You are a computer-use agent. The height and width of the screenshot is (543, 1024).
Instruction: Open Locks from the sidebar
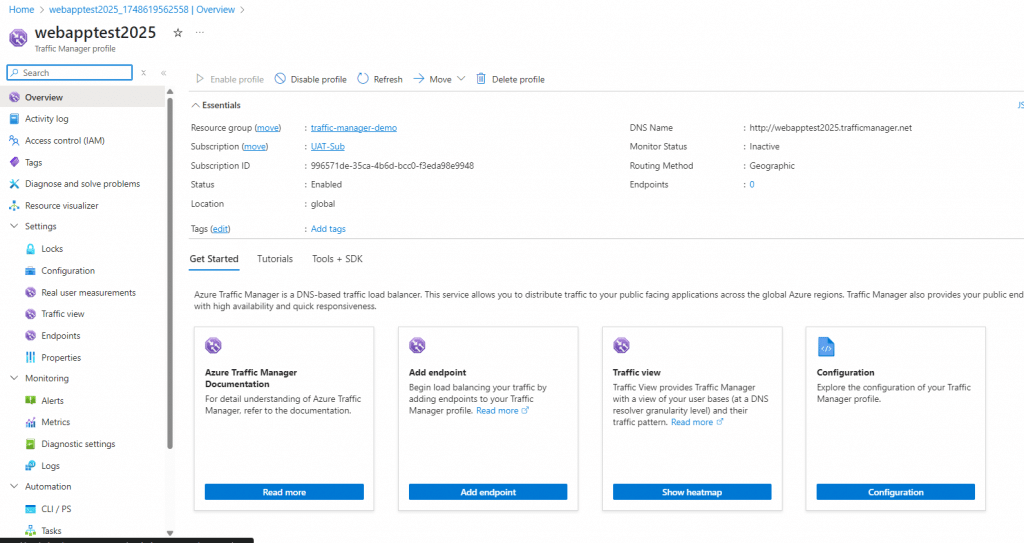point(51,249)
